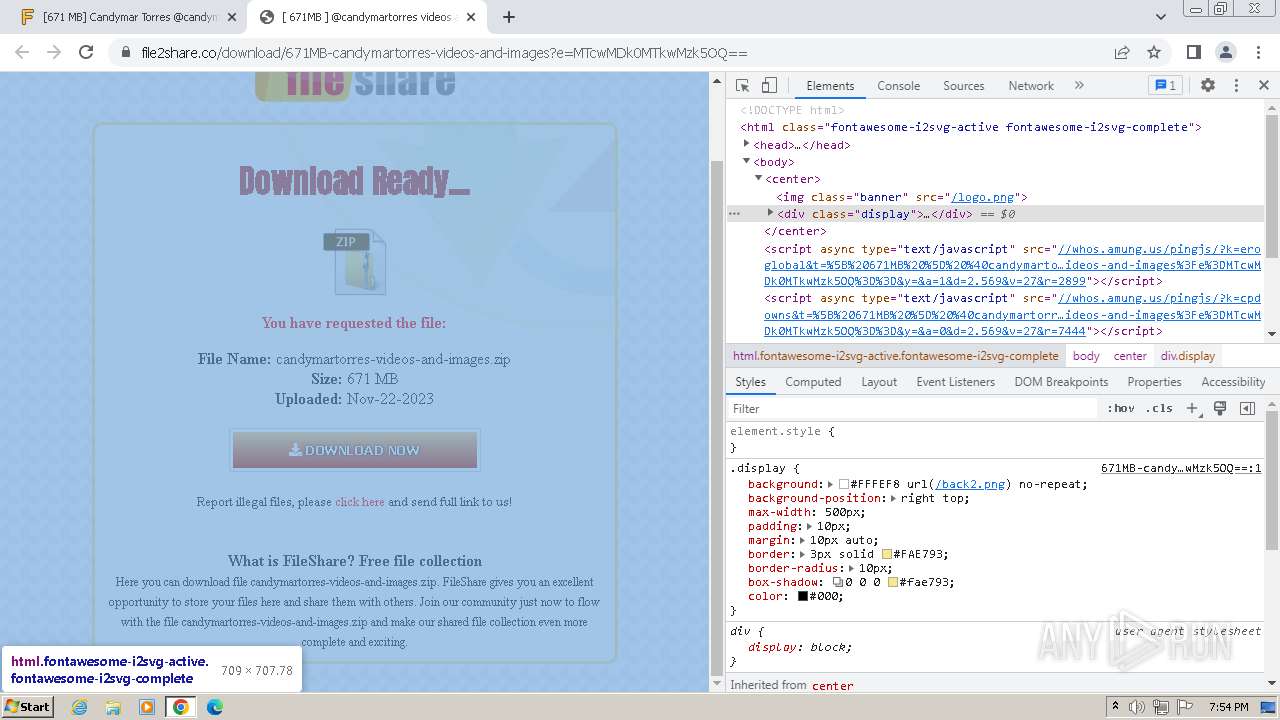Viewport: 1280px width, 720px height.
Task: Select the div.display breadcrumb
Action: pos(1188,356)
